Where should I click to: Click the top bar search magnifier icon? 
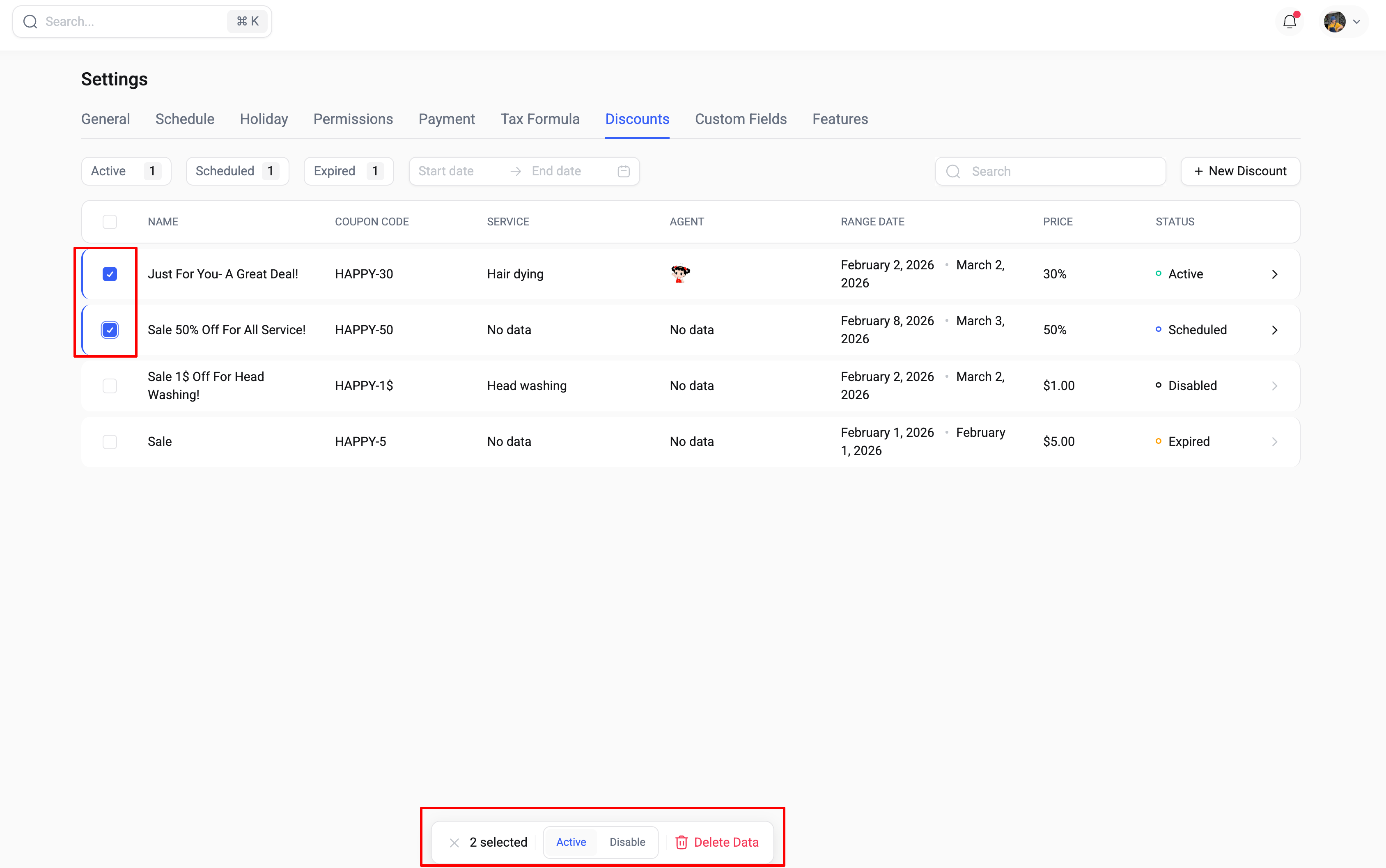[x=30, y=22]
